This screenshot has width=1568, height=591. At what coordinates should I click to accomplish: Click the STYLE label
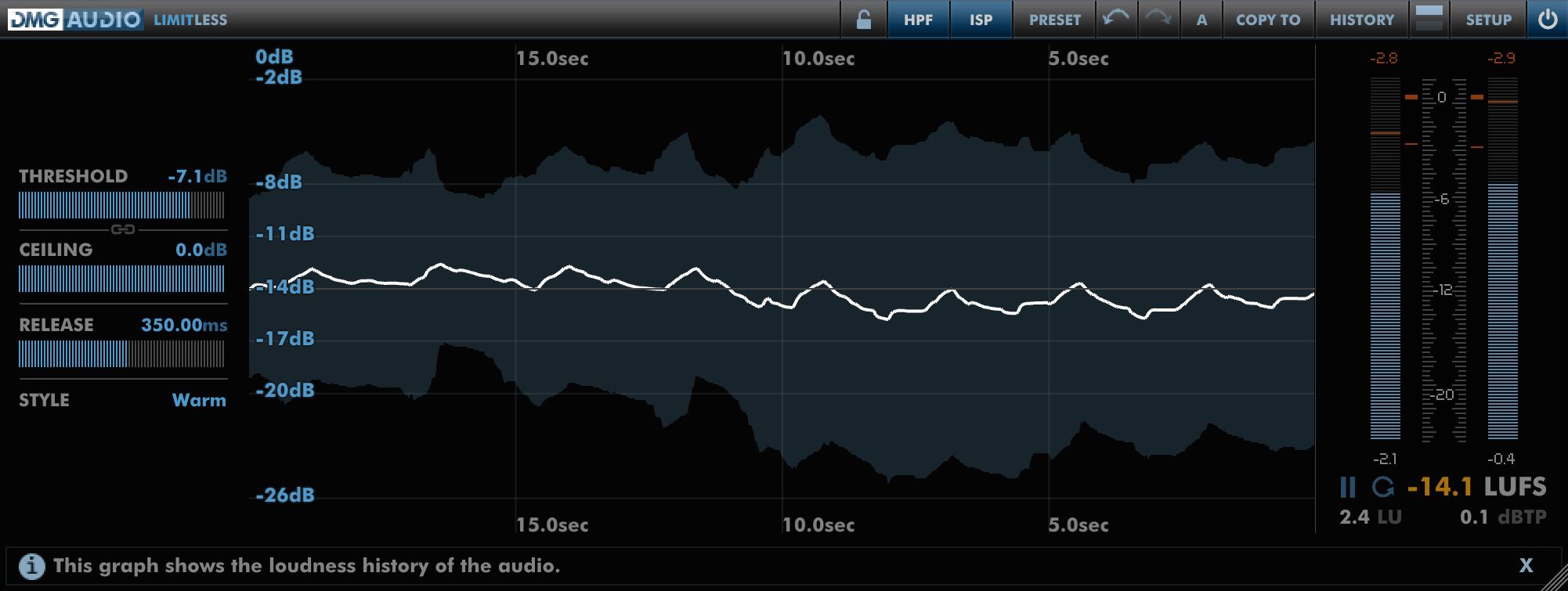point(44,400)
